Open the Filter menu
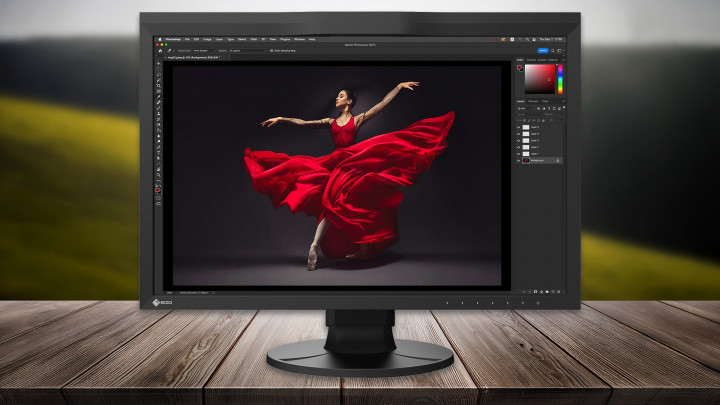Viewport: 720px width, 405px height. 253,39
